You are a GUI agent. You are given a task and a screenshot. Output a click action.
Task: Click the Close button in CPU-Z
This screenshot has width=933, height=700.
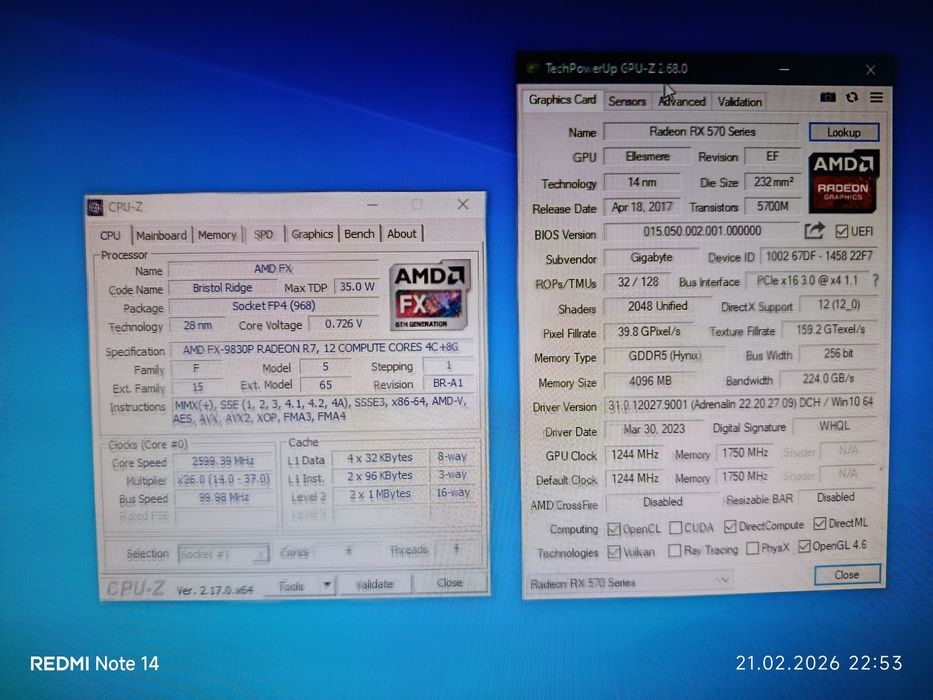pyautogui.click(x=449, y=582)
